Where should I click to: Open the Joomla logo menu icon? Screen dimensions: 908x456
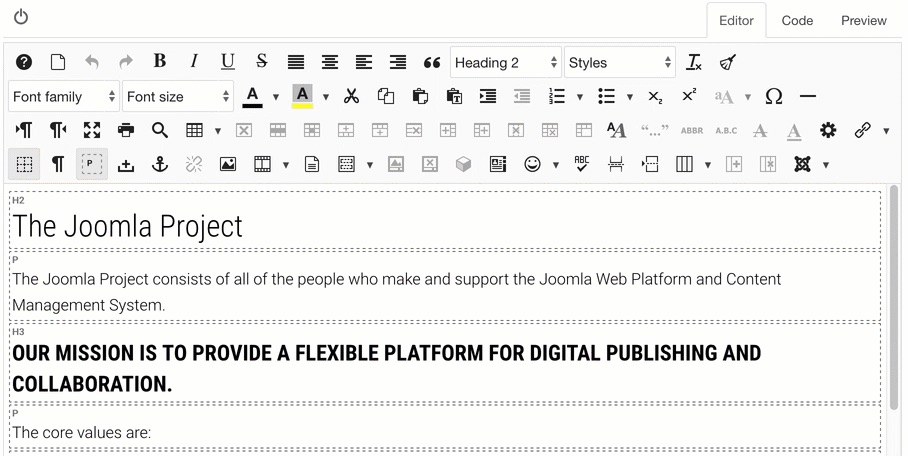click(802, 165)
